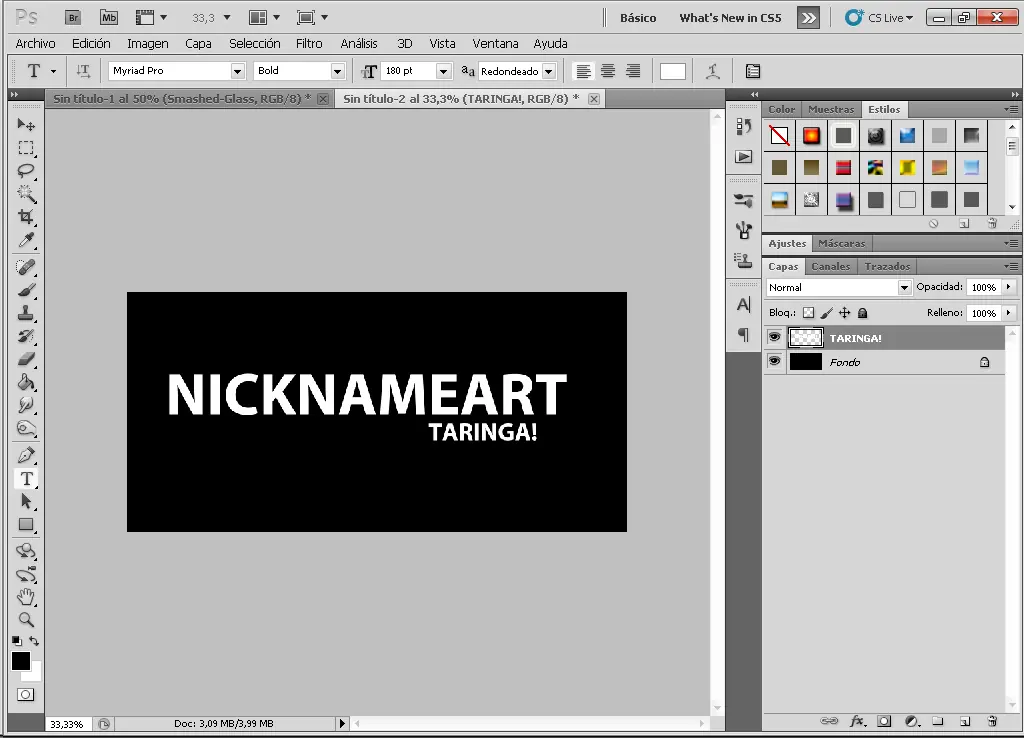Create warped text
Viewport: 1024px width, 738px height.
point(712,71)
